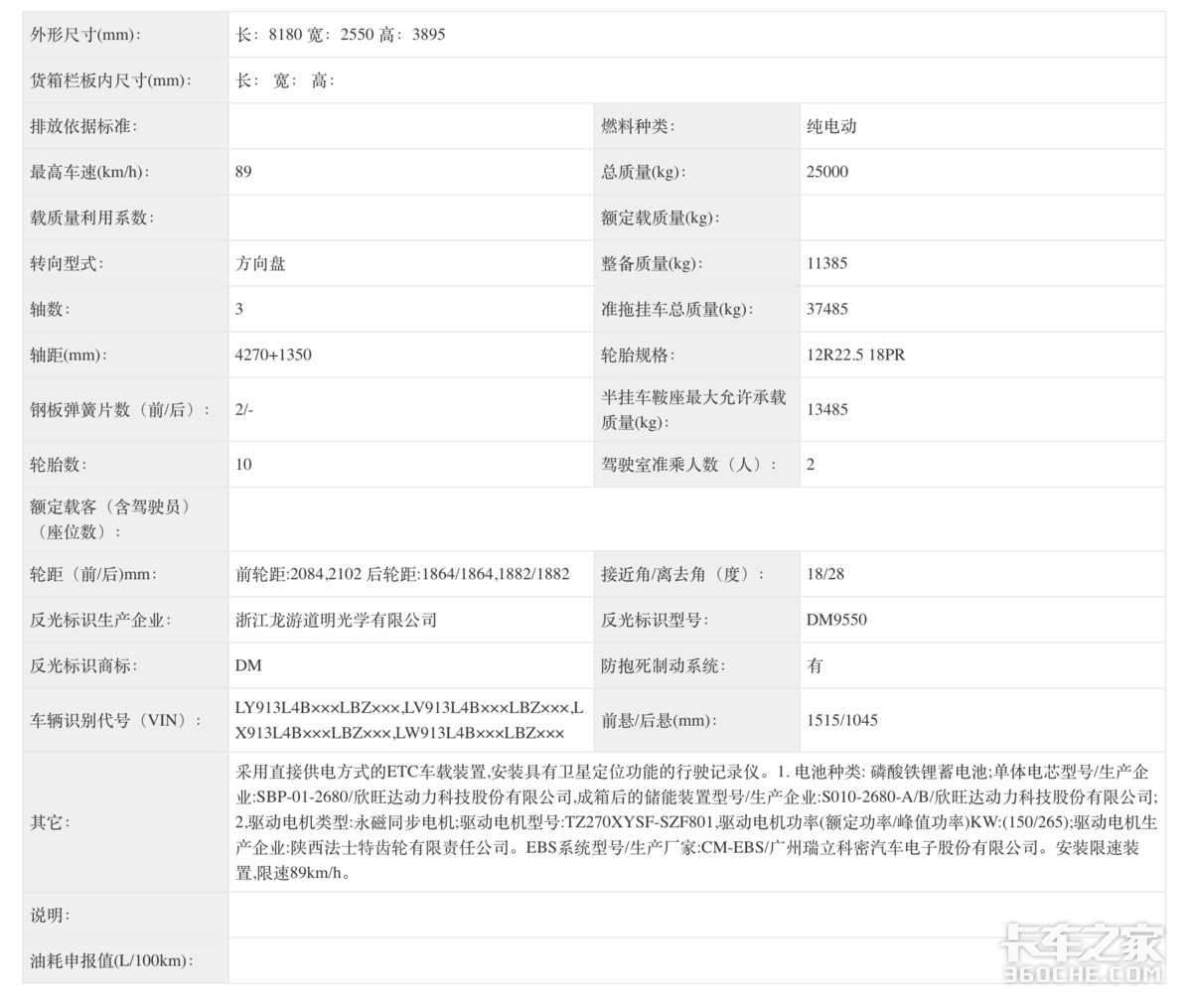
Task: Click the 准拖挂车总质量 value 37485
Action: pyautogui.click(x=826, y=309)
